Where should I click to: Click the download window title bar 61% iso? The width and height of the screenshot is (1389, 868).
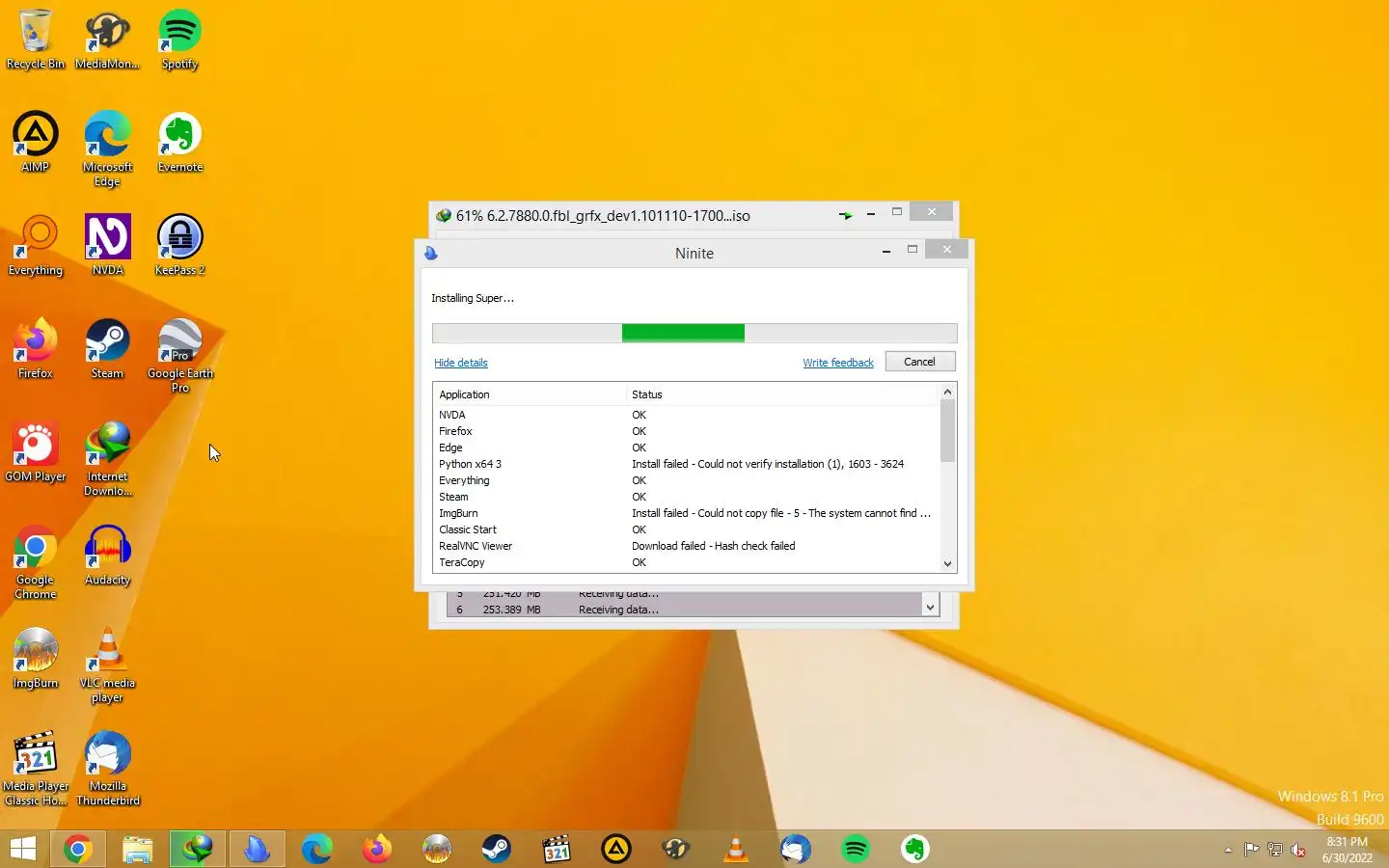click(603, 215)
